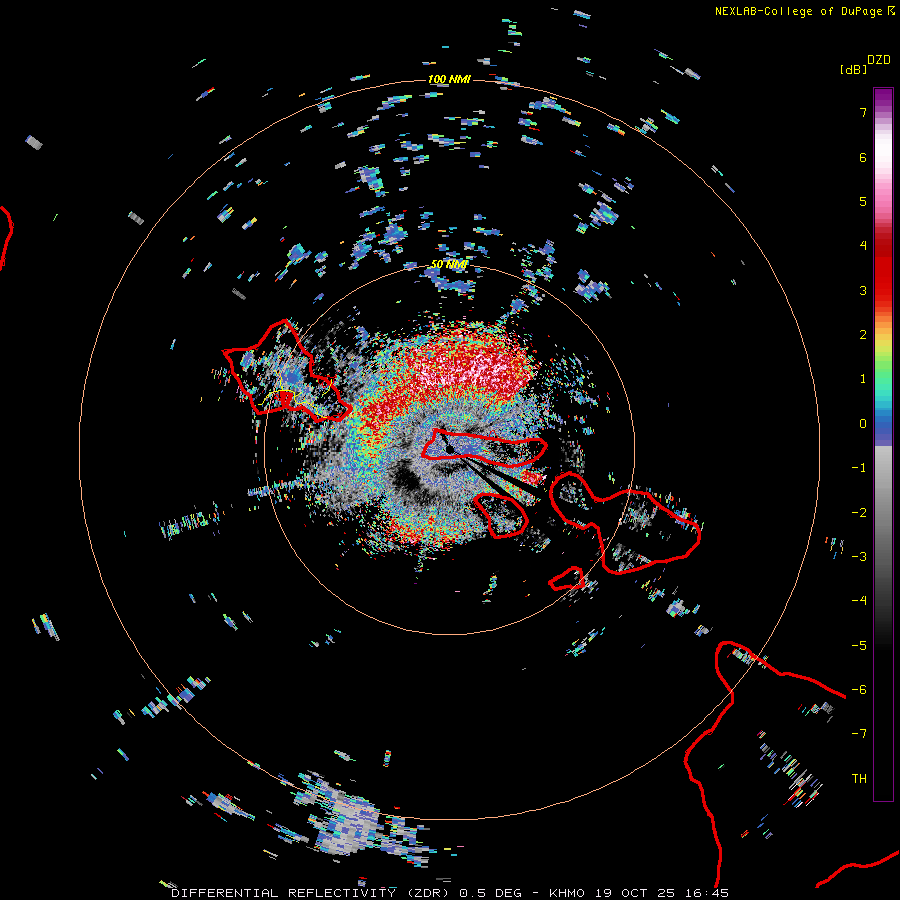The height and width of the screenshot is (900, 900).
Task: Click the DZD legend title
Action: pyautogui.click(x=879, y=60)
